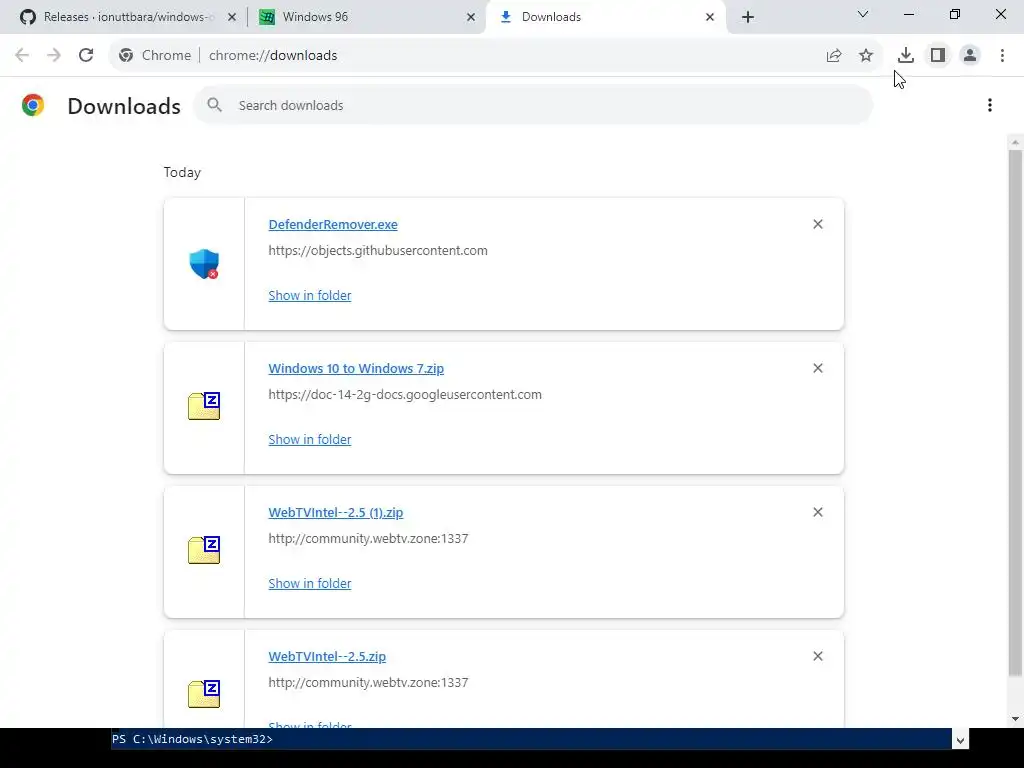Click the zip icon for Windows 10 to Windows 7.zip
The image size is (1024, 768).
[204, 406]
